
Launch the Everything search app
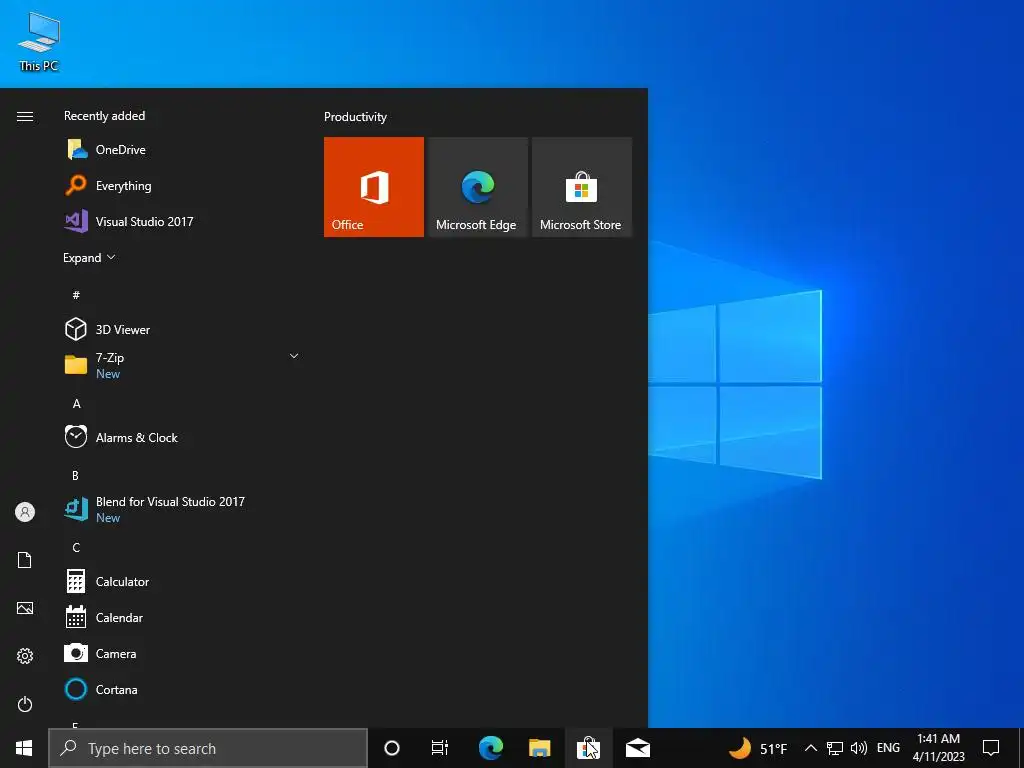pos(183,185)
